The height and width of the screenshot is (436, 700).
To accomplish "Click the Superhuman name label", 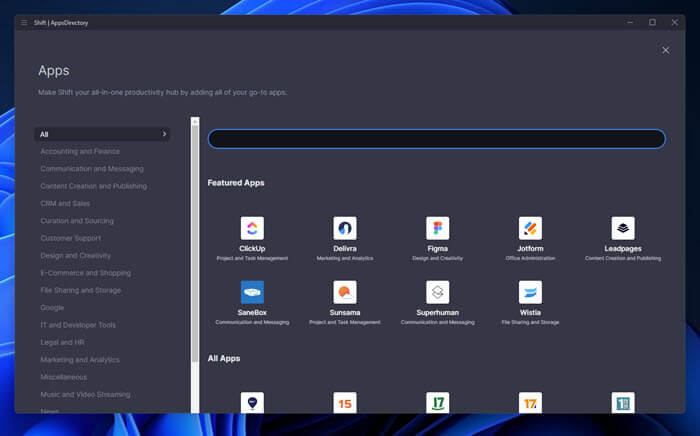I will (x=438, y=312).
